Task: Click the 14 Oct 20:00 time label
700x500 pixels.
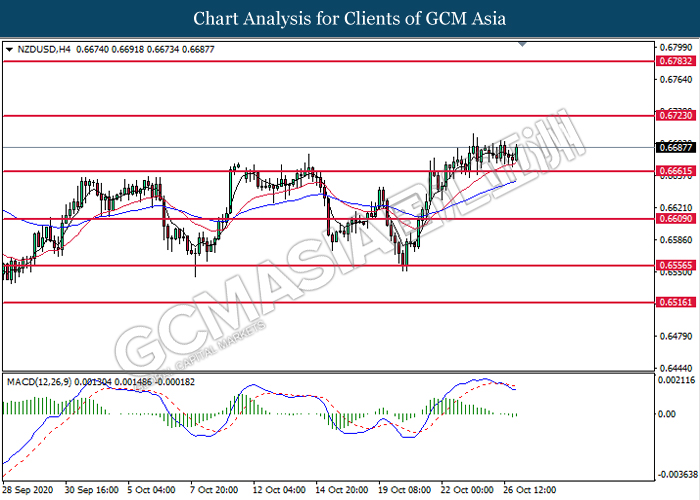Action: click(x=342, y=490)
